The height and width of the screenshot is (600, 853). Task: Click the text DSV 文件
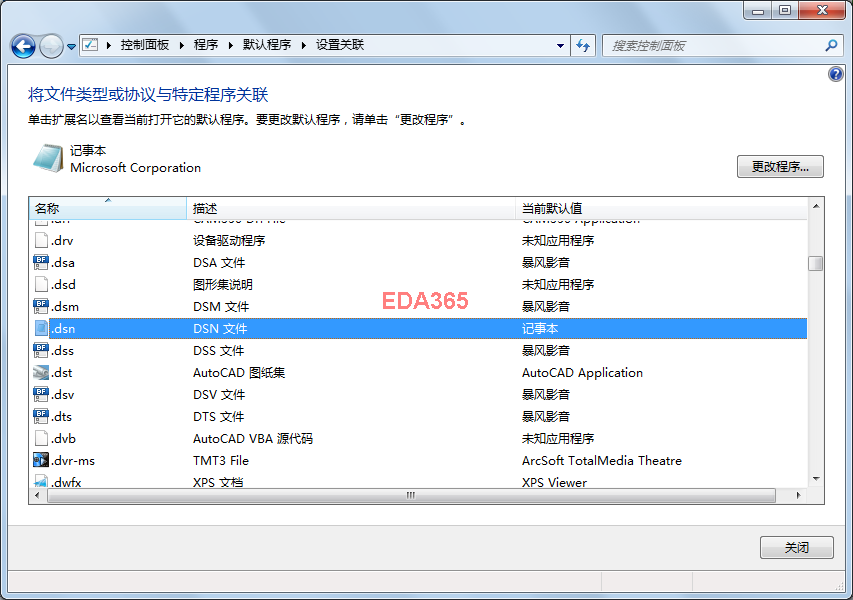click(219, 394)
